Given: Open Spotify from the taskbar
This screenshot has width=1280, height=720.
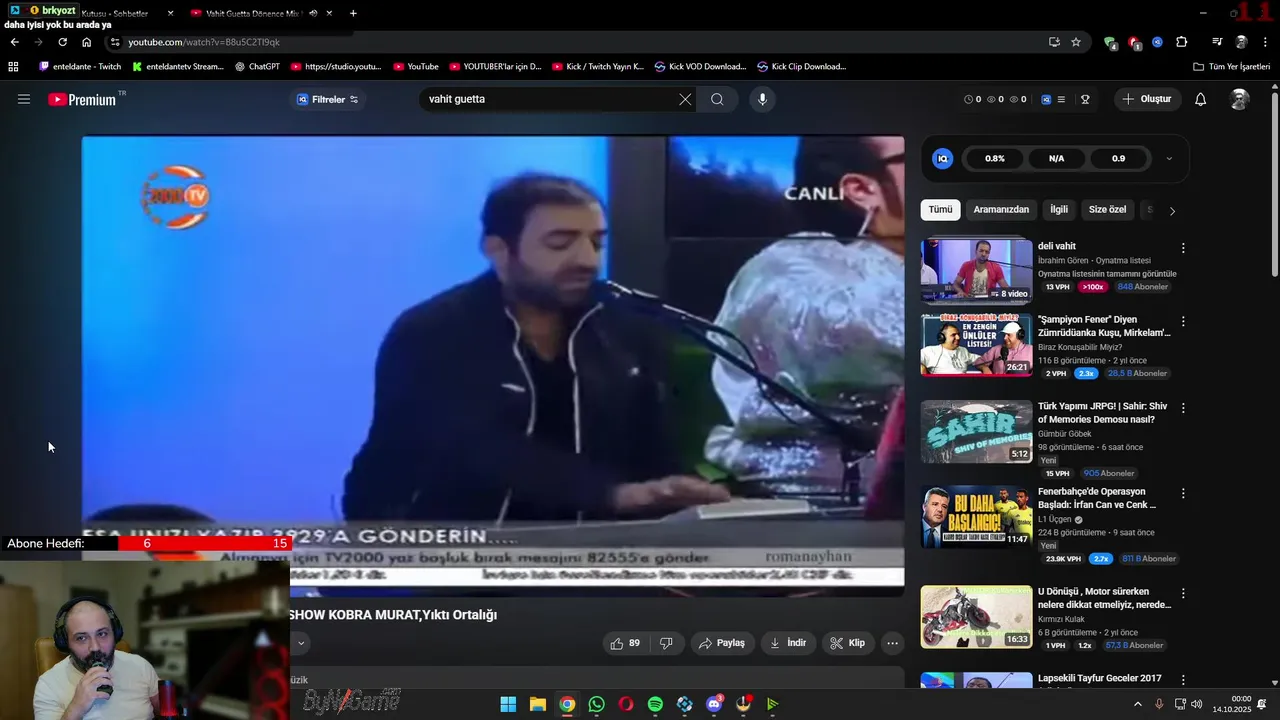Looking at the screenshot, I should (655, 704).
